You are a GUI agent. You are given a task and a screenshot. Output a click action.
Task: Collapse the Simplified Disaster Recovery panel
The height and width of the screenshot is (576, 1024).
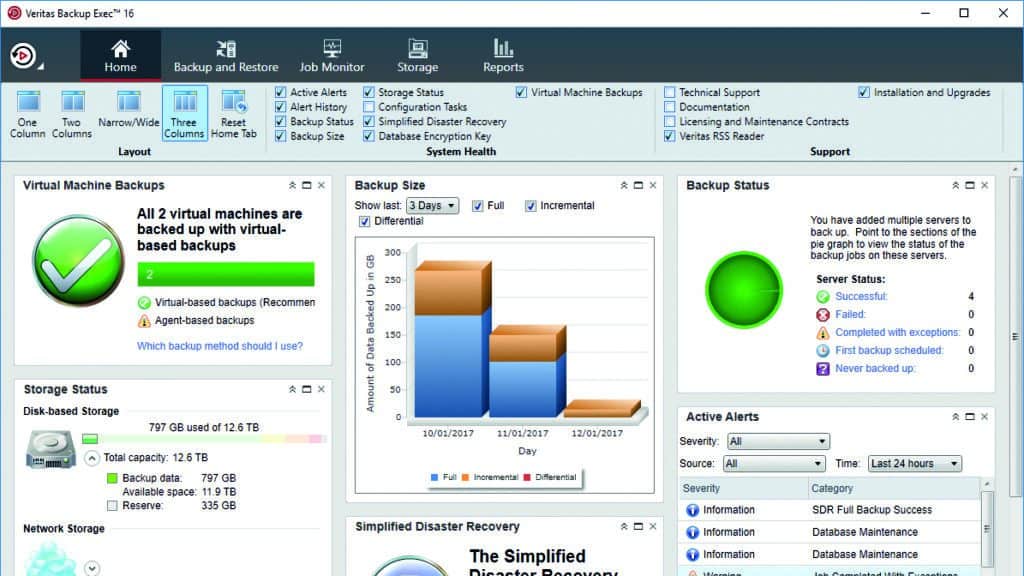(624, 526)
